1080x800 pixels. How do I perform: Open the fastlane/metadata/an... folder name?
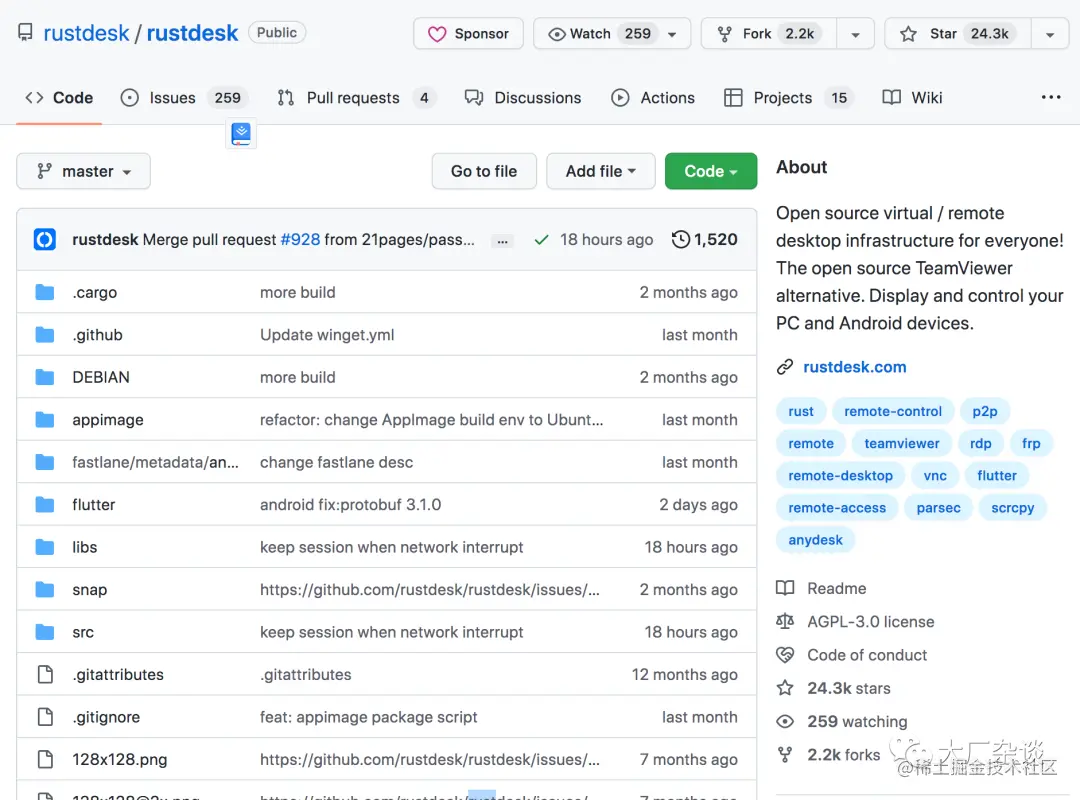tap(156, 462)
